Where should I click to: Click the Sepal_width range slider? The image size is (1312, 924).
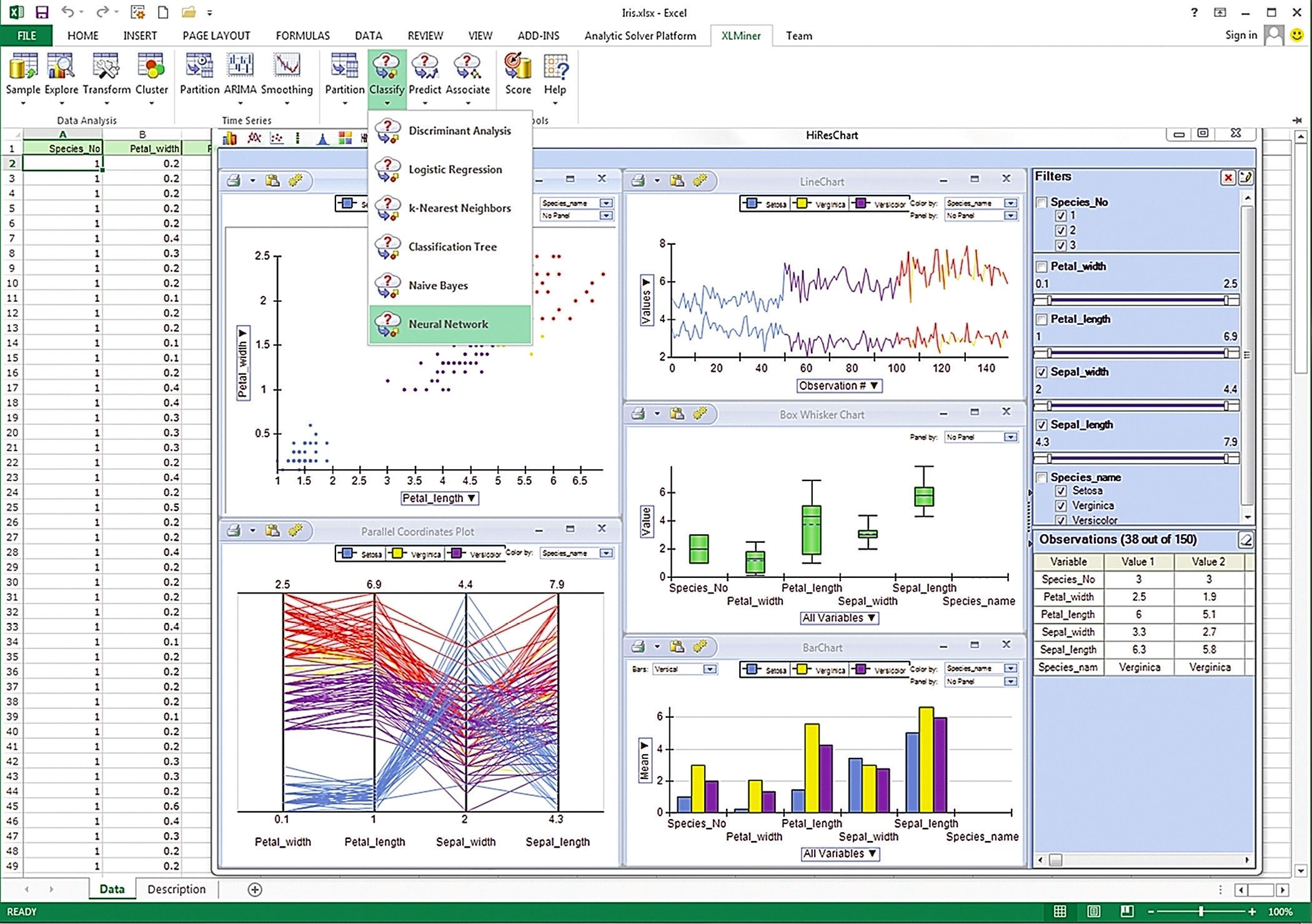(x=1136, y=406)
